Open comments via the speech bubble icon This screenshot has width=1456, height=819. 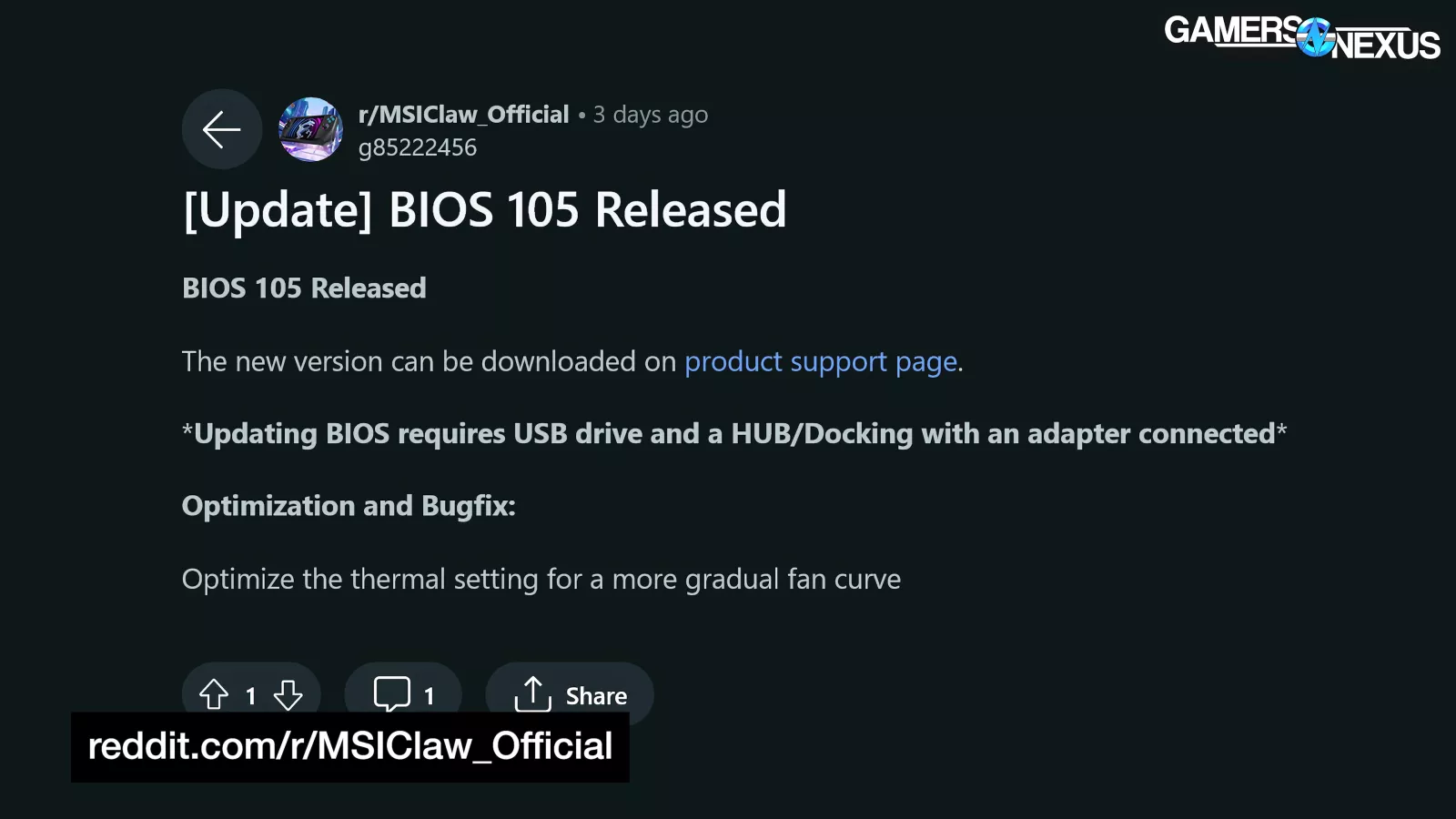pos(391,694)
